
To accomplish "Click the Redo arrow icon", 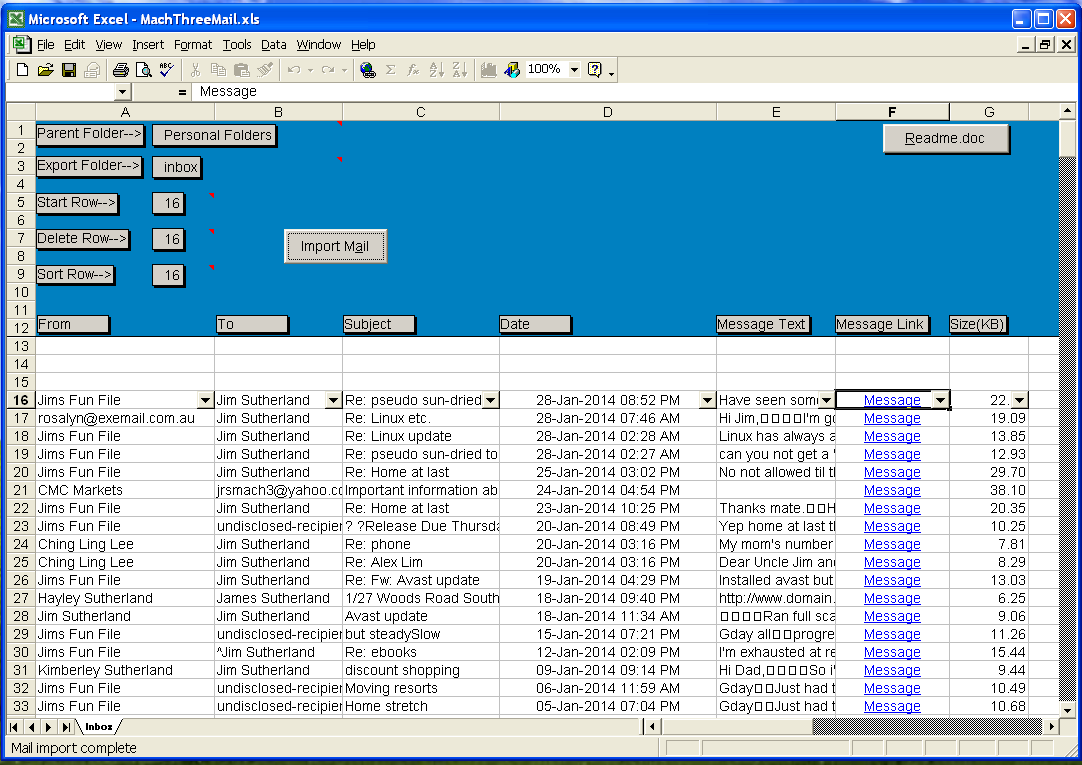I will tap(328, 70).
